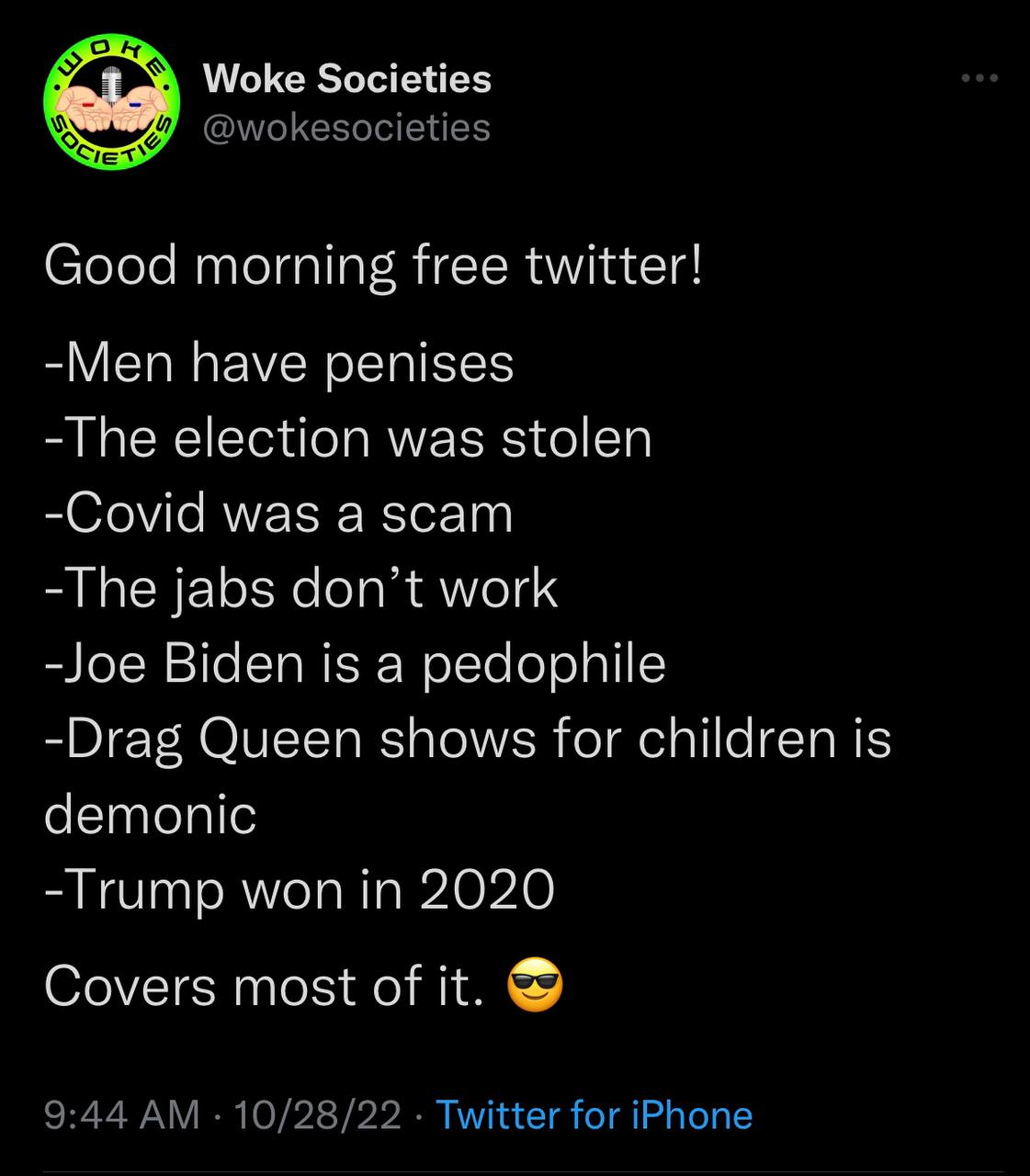Image resolution: width=1030 pixels, height=1176 pixels.
Task: Select the '-Covid was a scam' line
Action: (278, 513)
